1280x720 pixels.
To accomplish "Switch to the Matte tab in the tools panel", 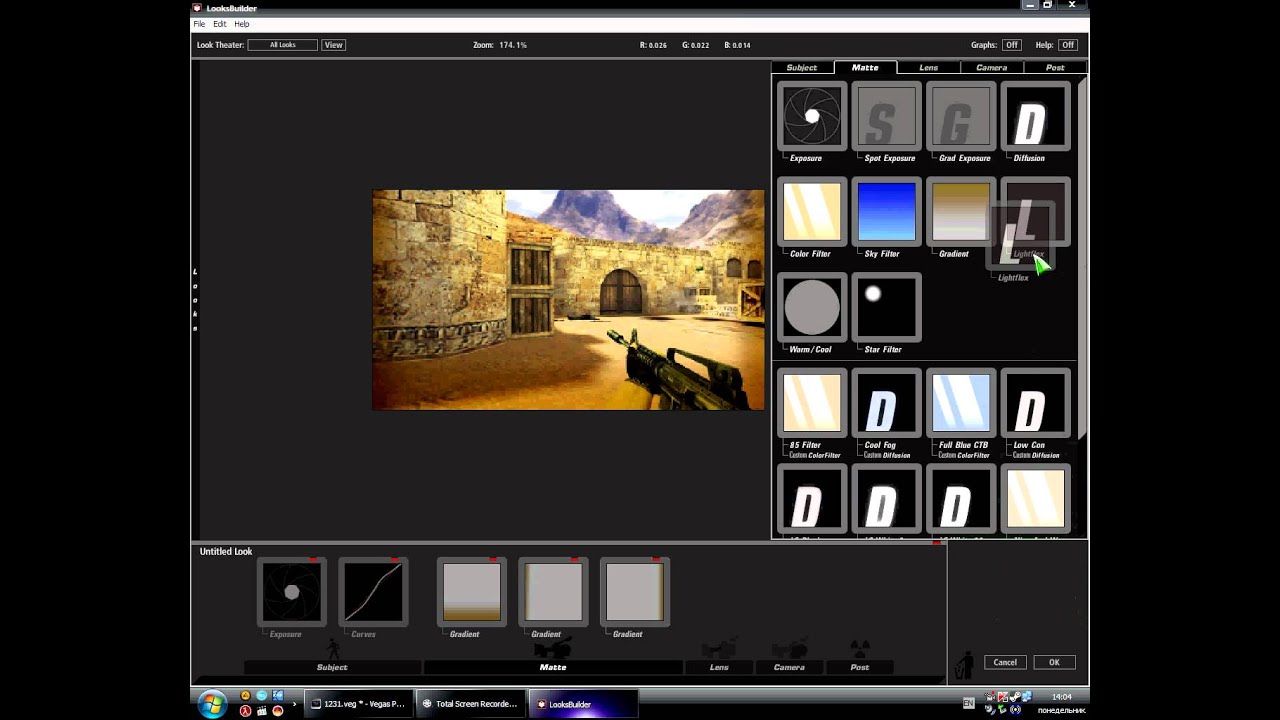I will click(865, 67).
